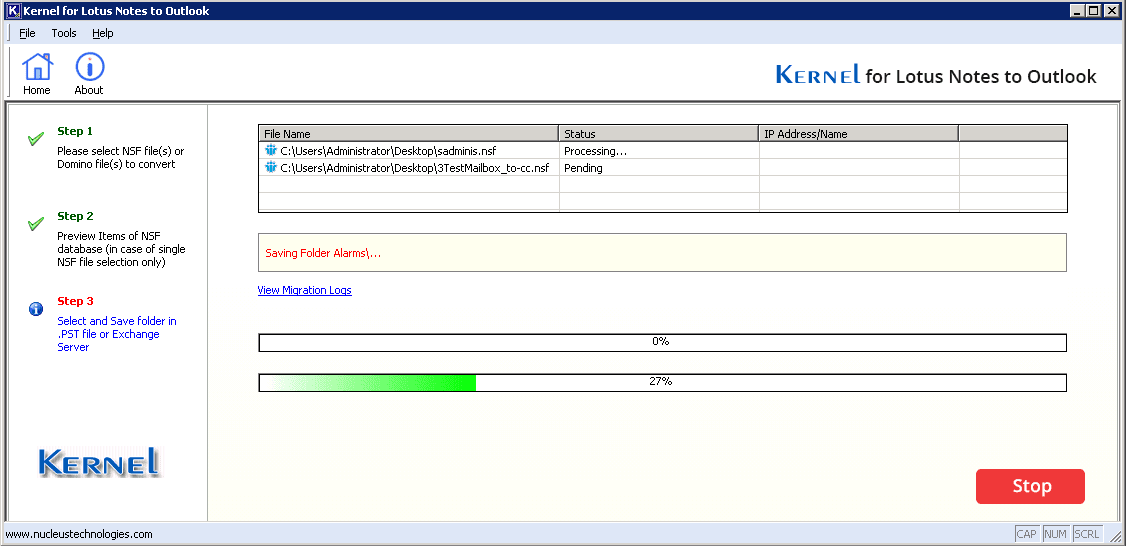Viewport: 1126px width, 546px height.
Task: Open the File menu
Action: click(x=27, y=33)
